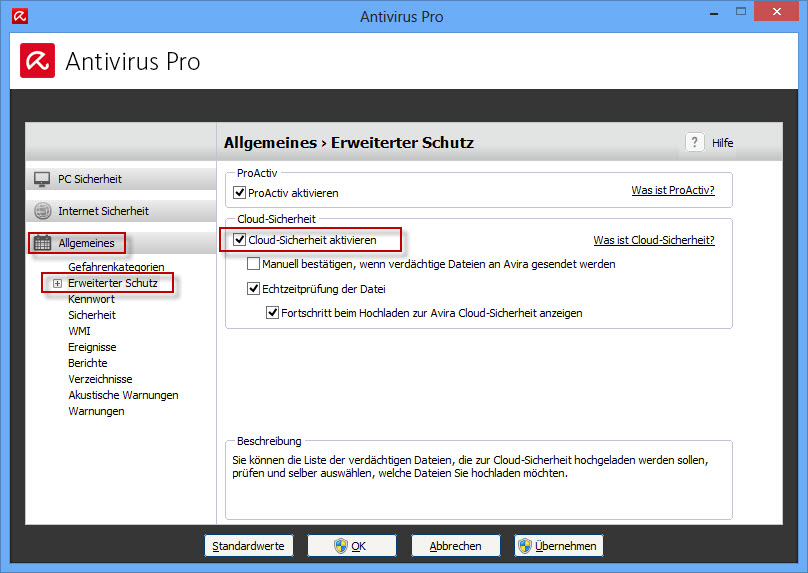Screen dimensions: 808x573
Task: Click the shield icon on OK button
Action: (x=341, y=546)
